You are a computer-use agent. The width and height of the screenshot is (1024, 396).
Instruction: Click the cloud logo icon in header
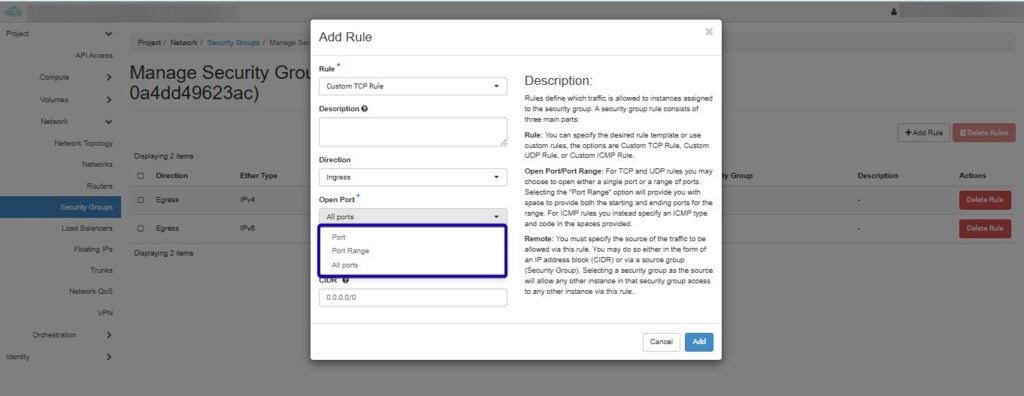pos(13,12)
